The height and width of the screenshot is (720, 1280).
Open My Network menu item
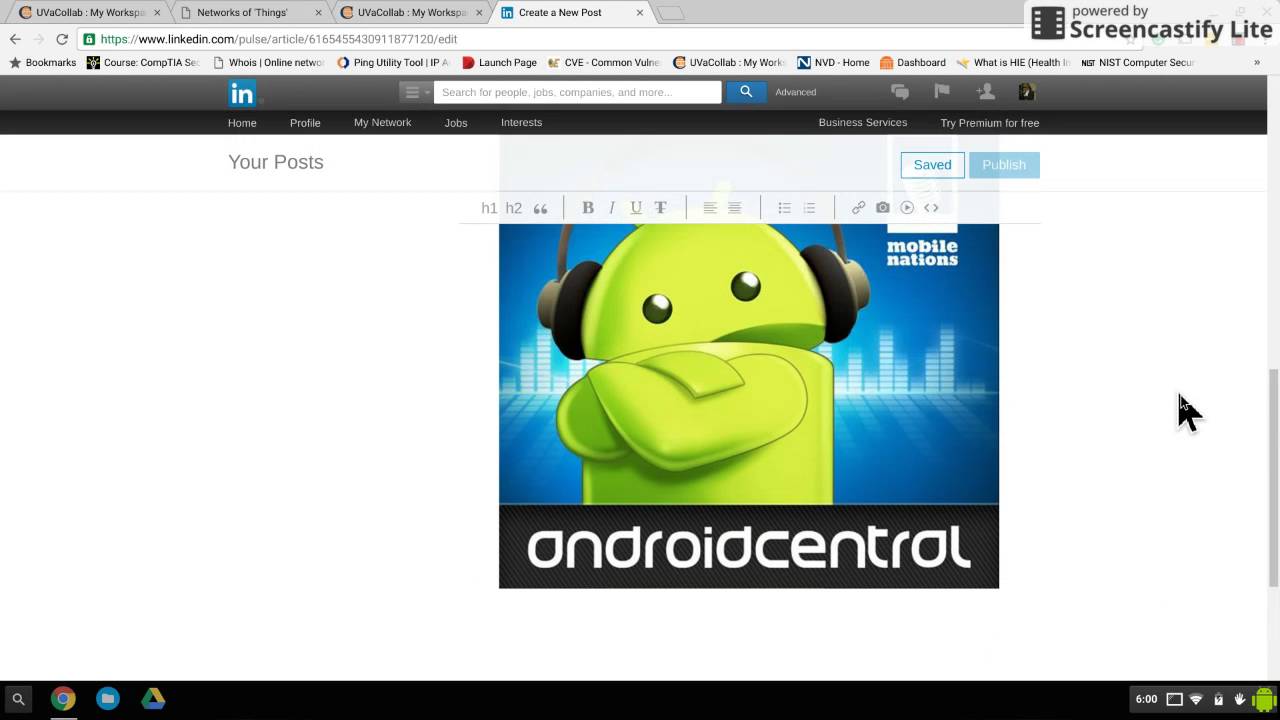[x=382, y=122]
